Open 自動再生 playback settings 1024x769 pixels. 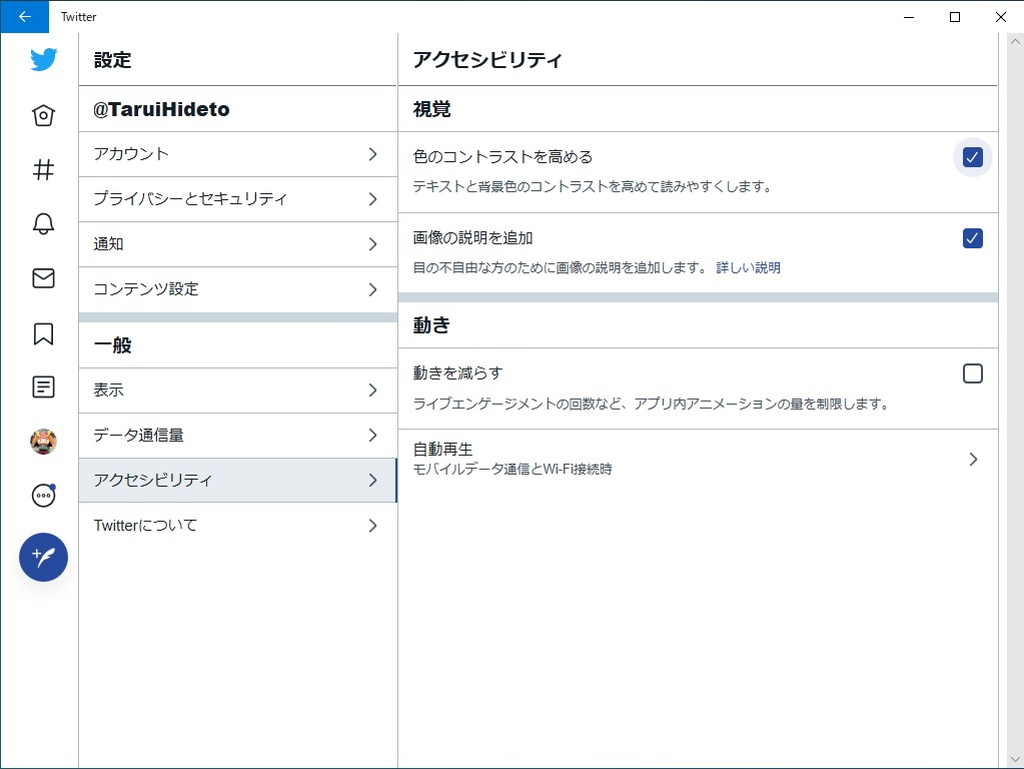pos(698,458)
